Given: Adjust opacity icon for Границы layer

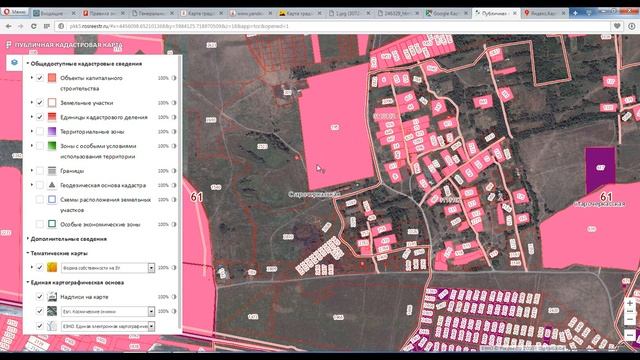Looking at the screenshot, I should (x=174, y=171).
